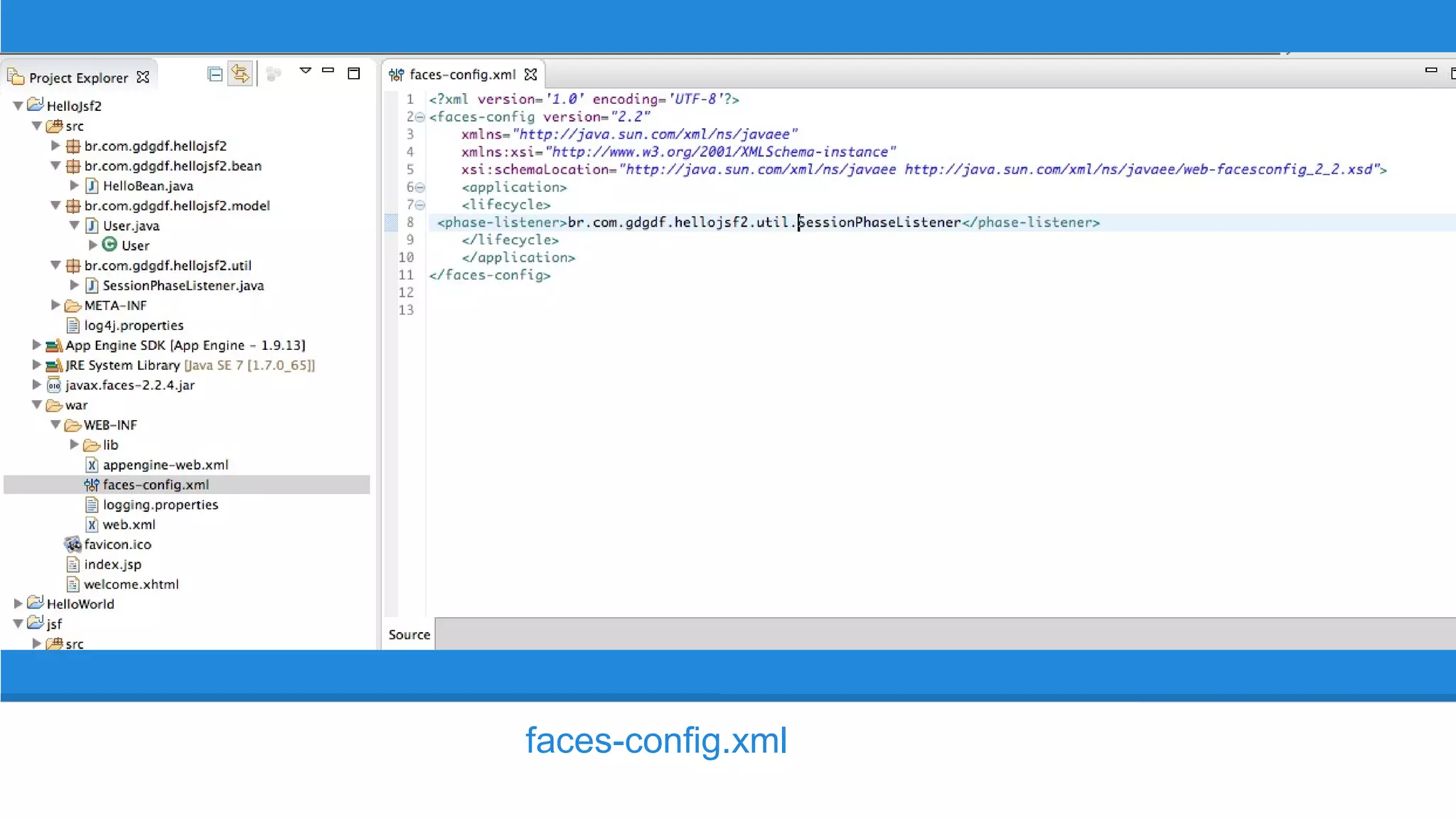Click the web.xml file icon
This screenshot has width=1456, height=819.
point(92,524)
